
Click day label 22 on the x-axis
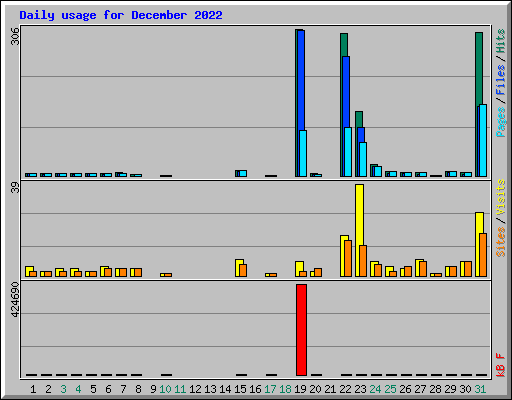(x=345, y=389)
